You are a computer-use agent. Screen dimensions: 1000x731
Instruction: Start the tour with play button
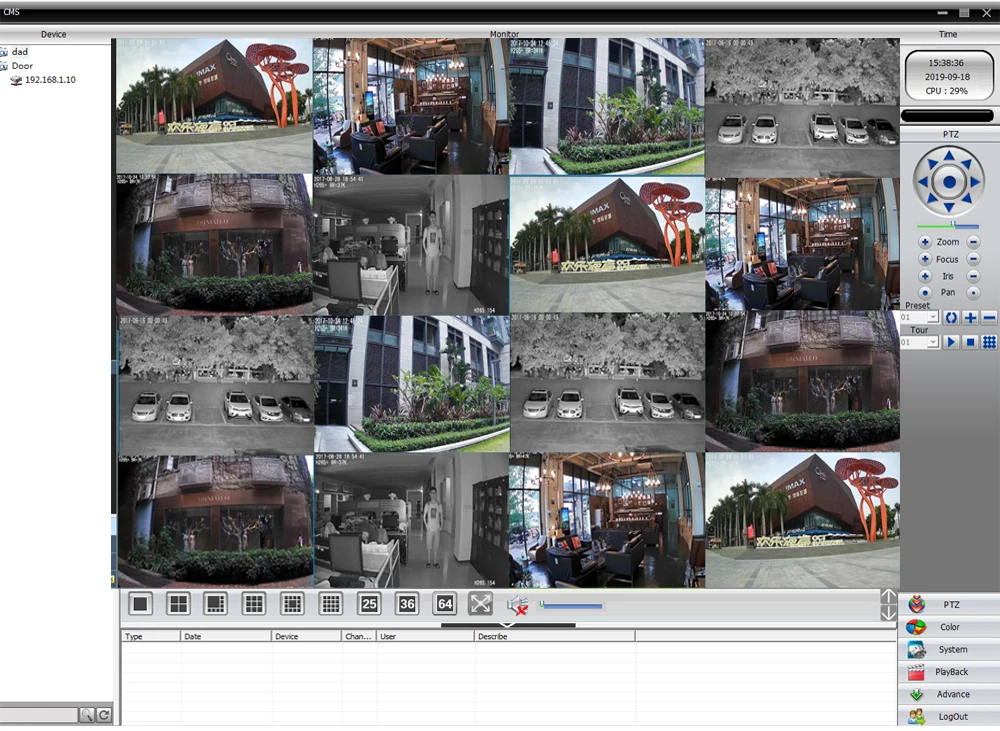tap(951, 343)
